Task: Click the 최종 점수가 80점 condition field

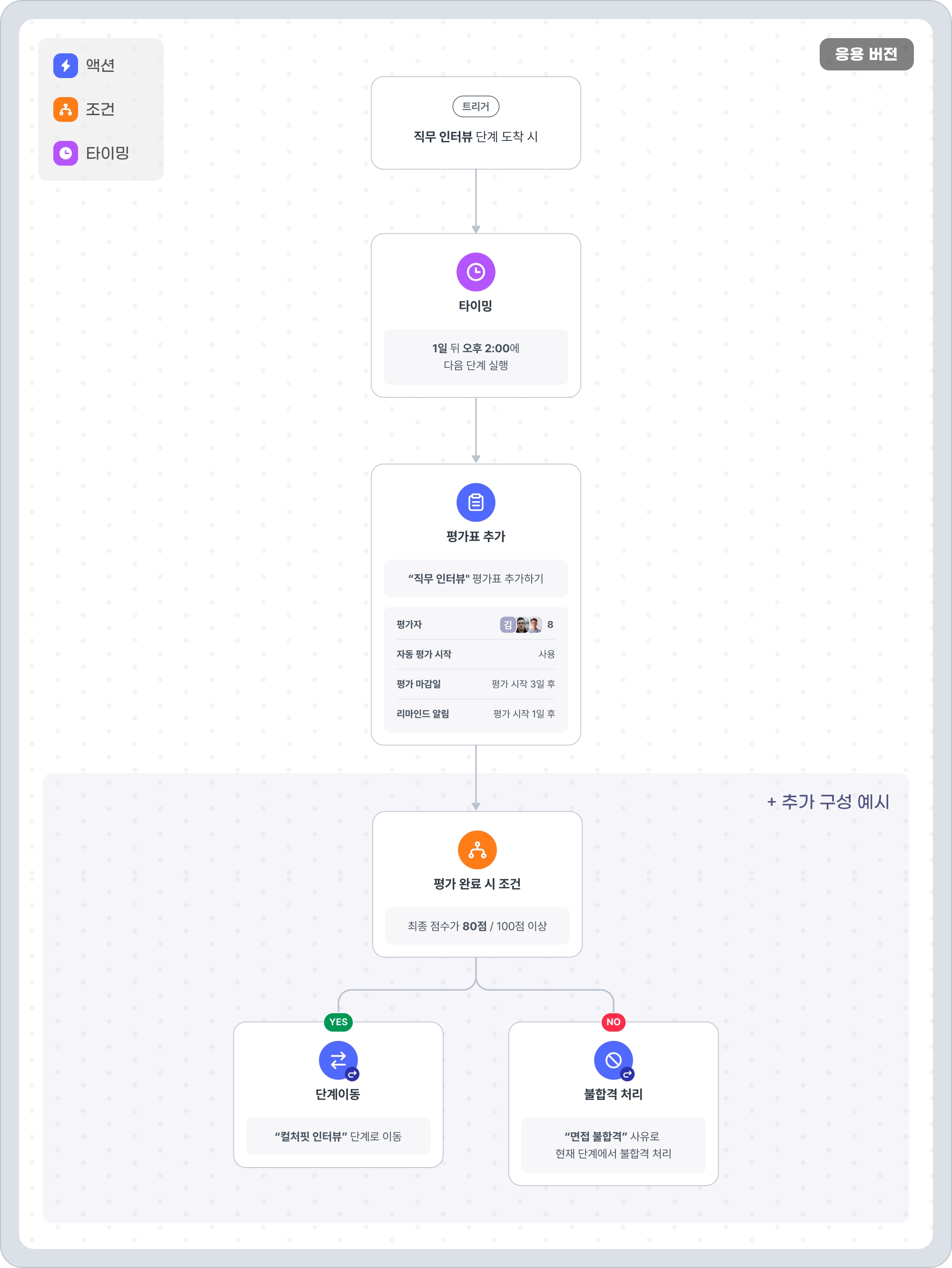Action: point(477,926)
